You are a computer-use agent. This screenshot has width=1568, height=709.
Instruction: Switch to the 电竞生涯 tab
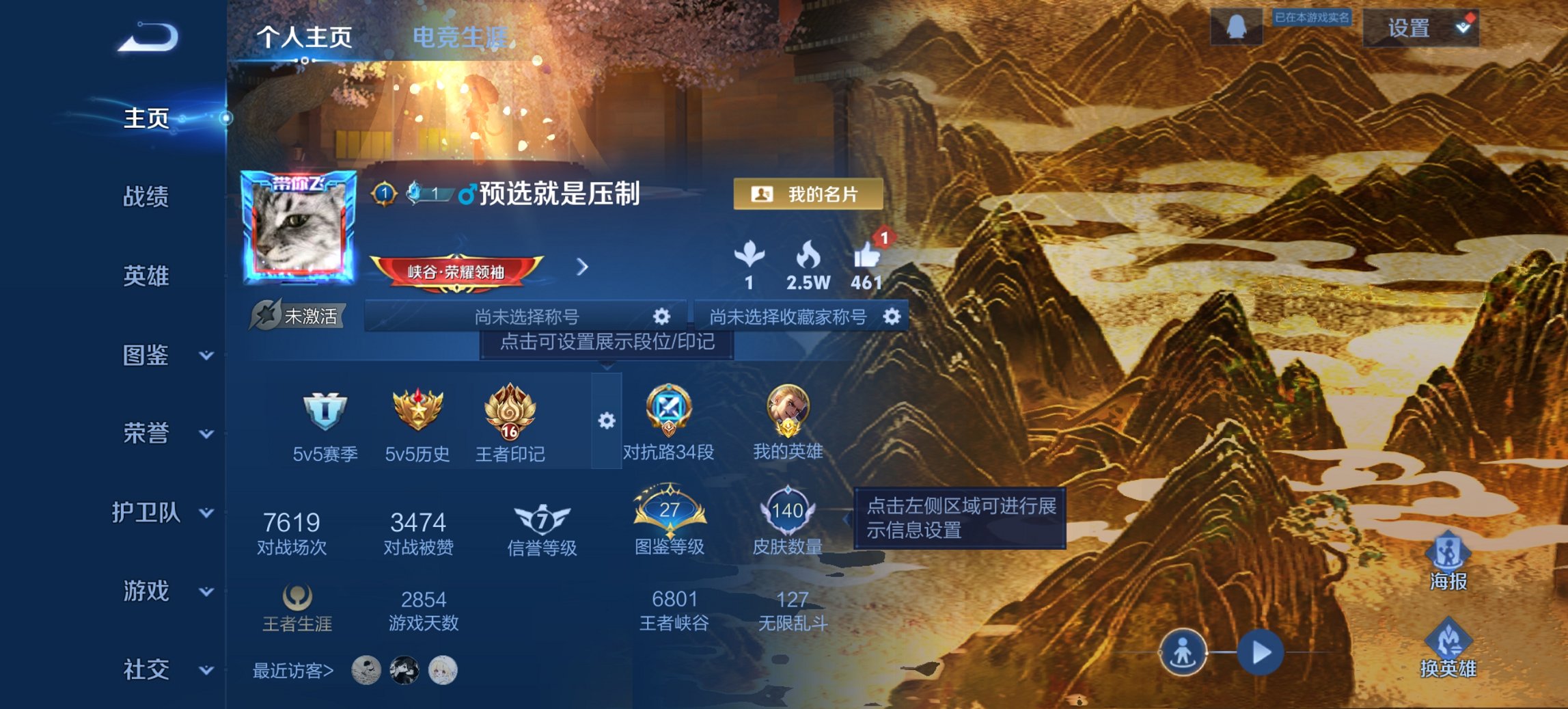pos(460,37)
